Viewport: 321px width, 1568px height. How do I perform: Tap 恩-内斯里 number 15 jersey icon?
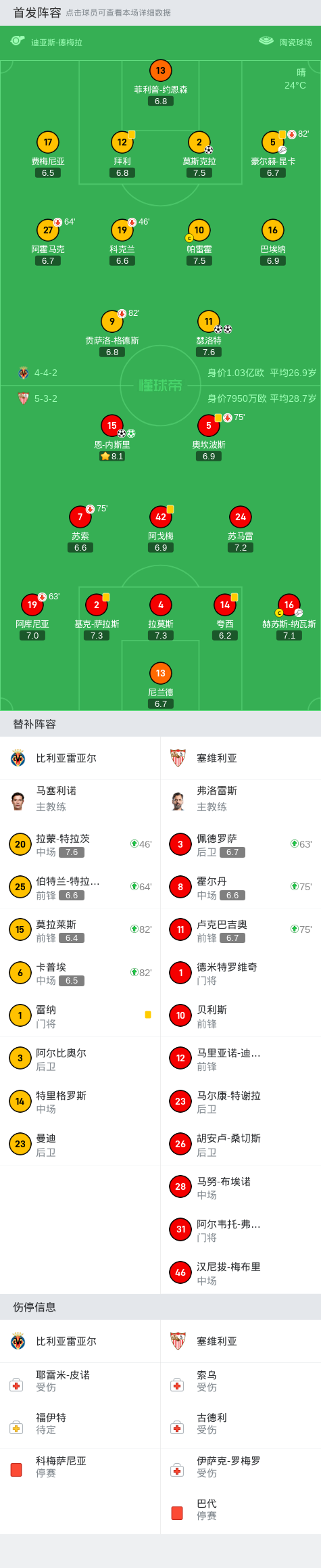click(112, 425)
